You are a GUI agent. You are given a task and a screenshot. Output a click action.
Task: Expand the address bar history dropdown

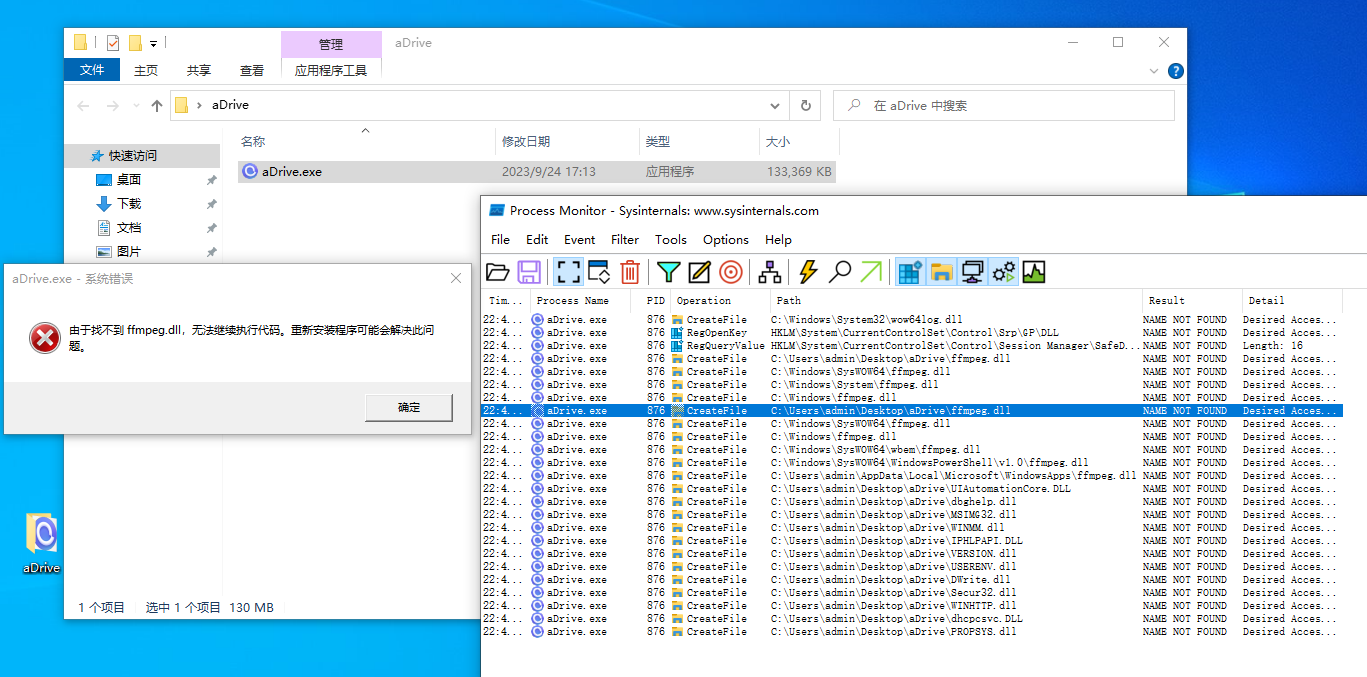point(775,105)
